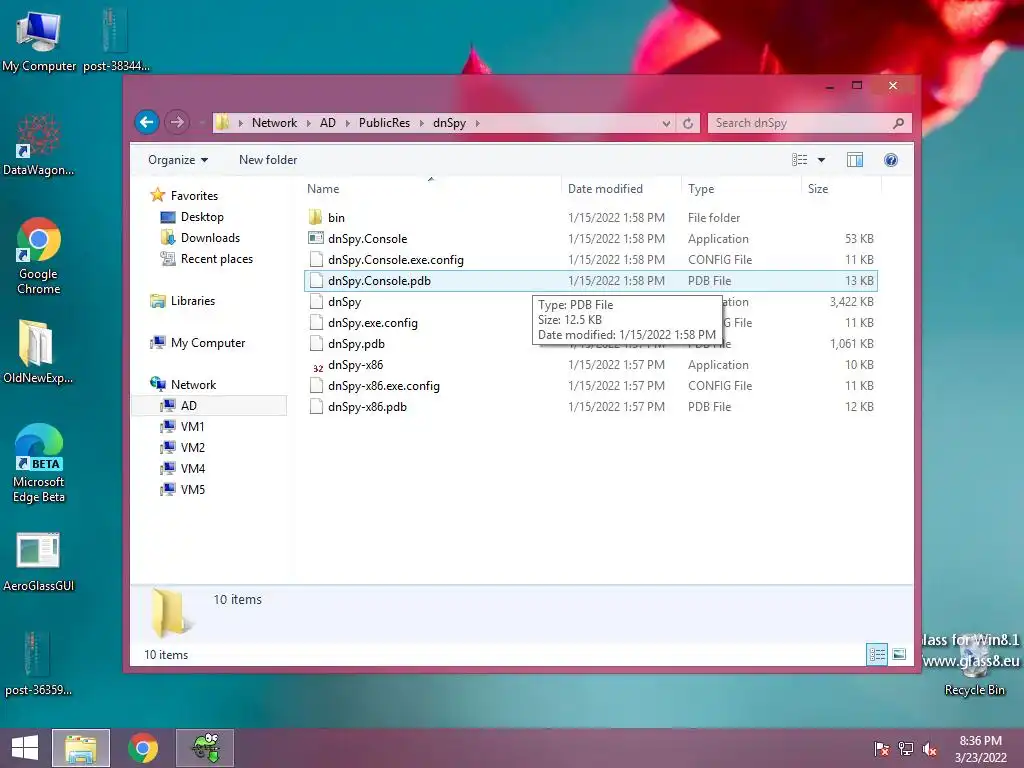Screen dimensions: 1024x768
Task: Open the view options dropdown arrow
Action: coord(822,160)
